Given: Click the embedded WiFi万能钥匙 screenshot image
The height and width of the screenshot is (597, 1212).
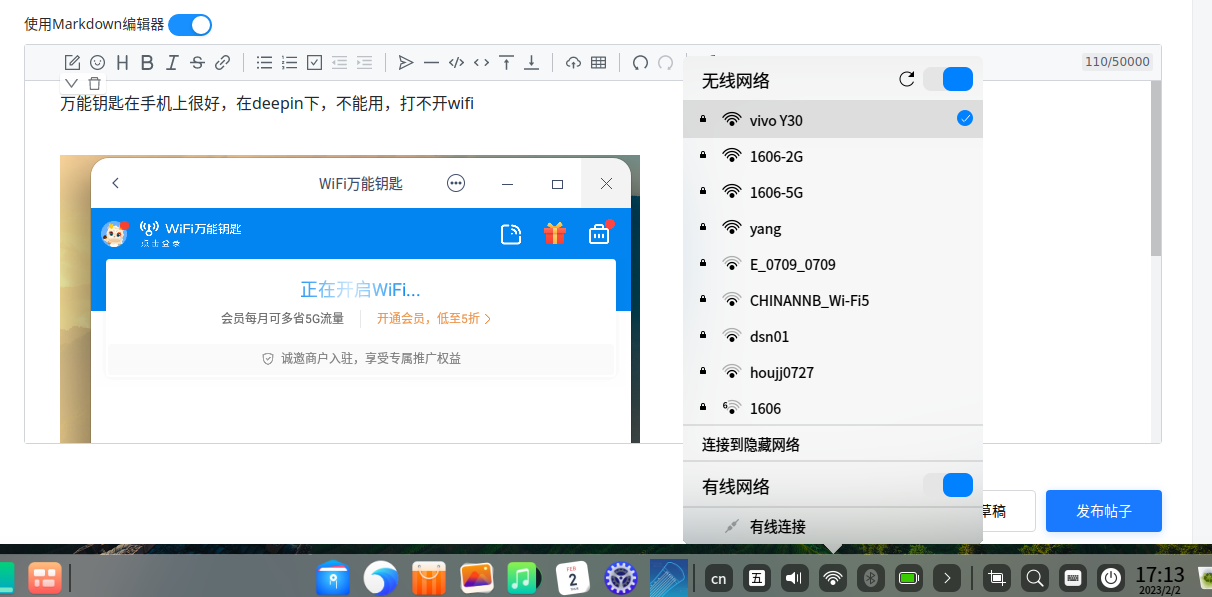Looking at the screenshot, I should point(350,299).
